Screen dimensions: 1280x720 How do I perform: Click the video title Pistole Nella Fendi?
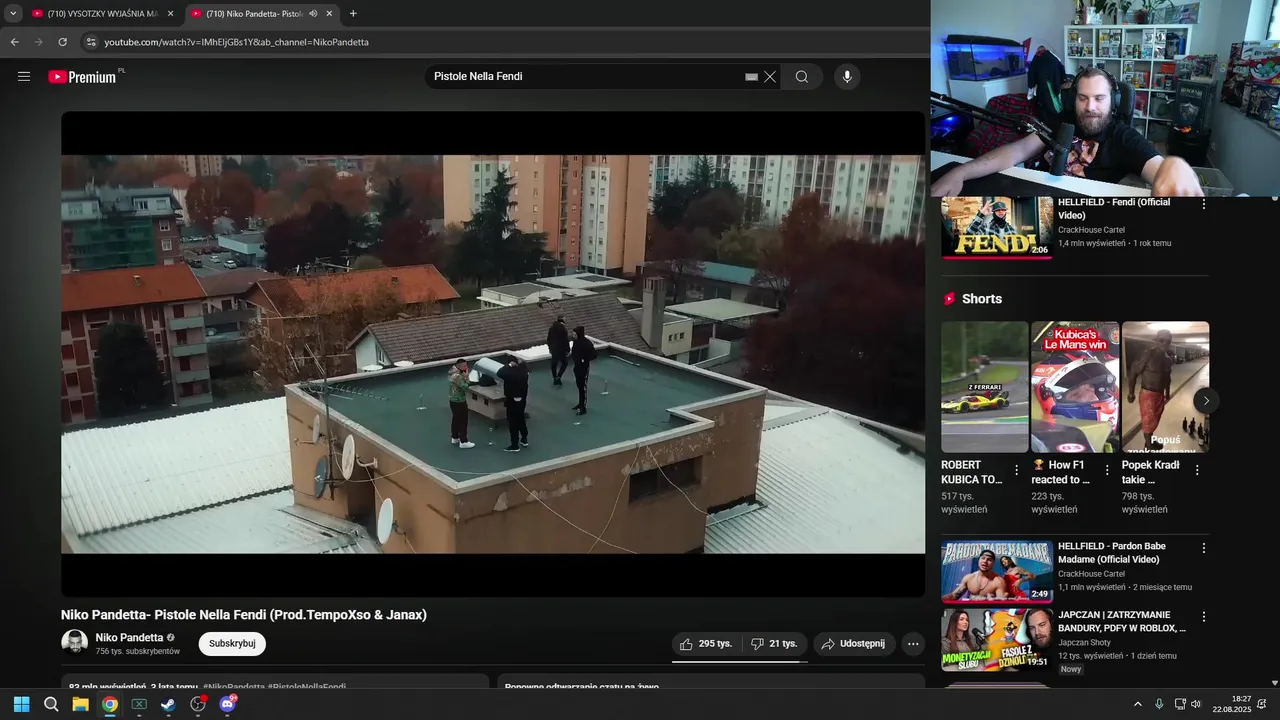point(244,615)
